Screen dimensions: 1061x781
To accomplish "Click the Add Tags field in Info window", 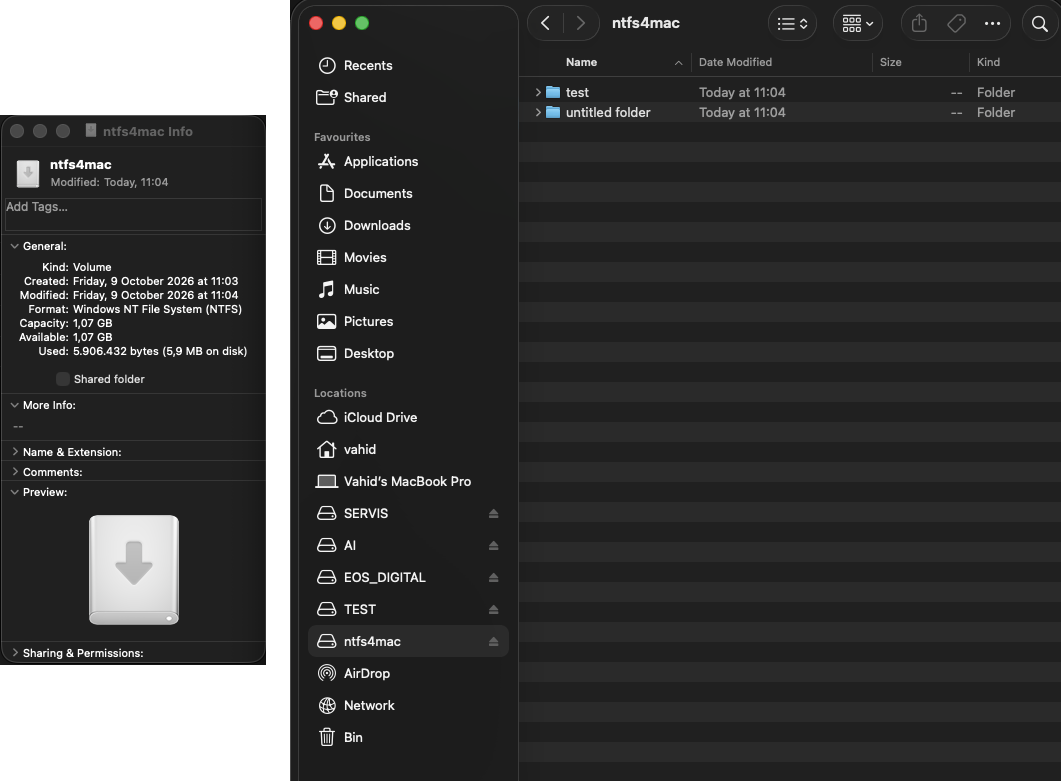I will point(133,214).
